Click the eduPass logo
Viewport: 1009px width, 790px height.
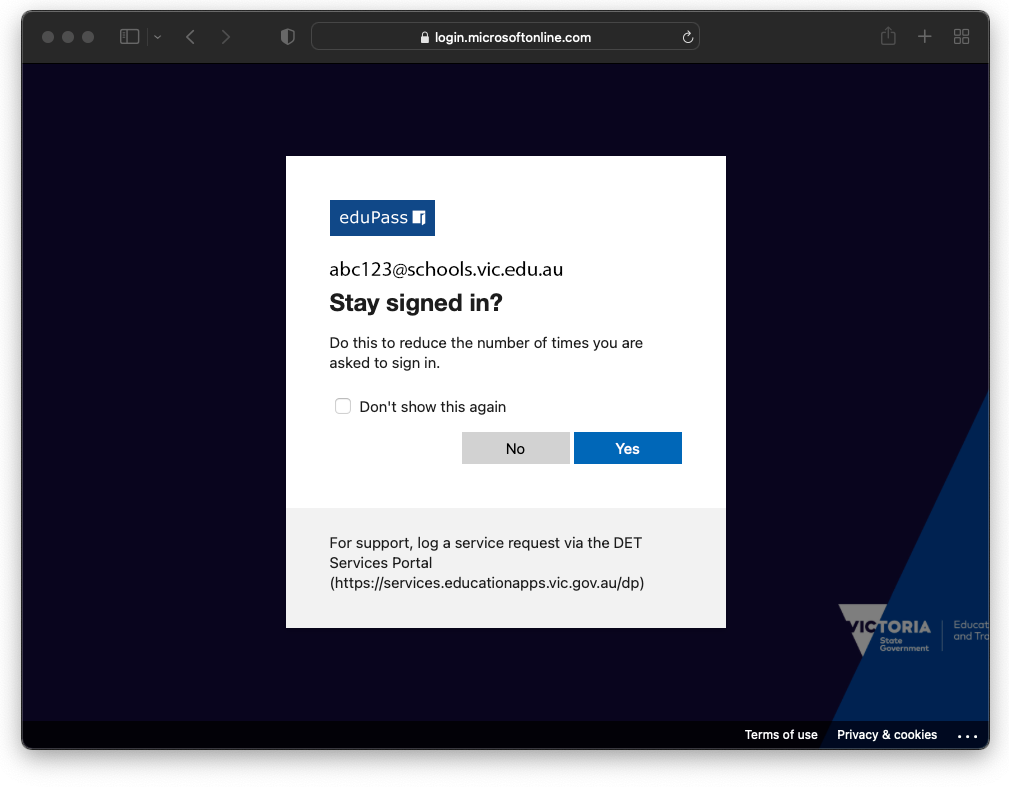tap(382, 218)
